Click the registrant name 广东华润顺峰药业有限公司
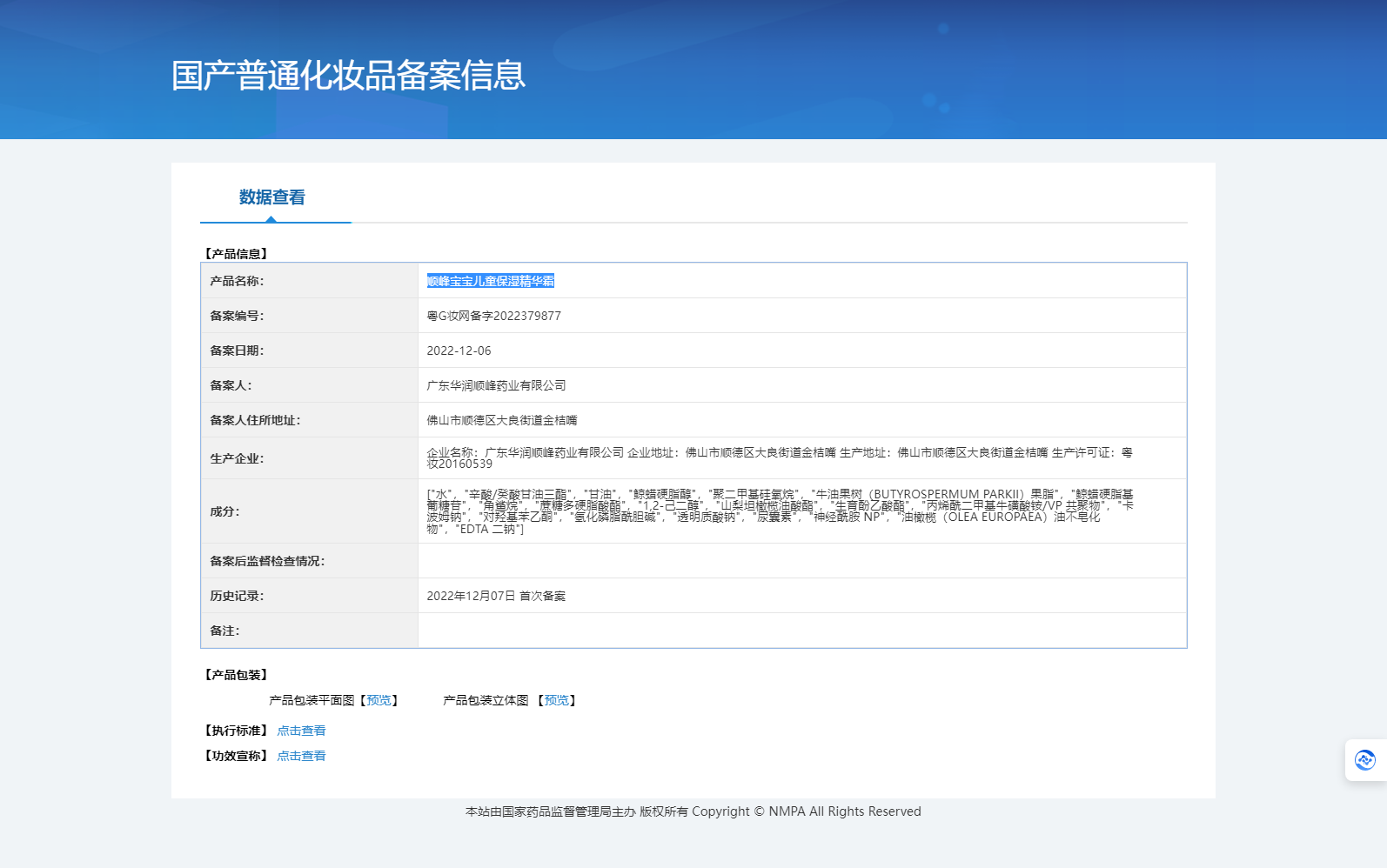 pos(496,385)
